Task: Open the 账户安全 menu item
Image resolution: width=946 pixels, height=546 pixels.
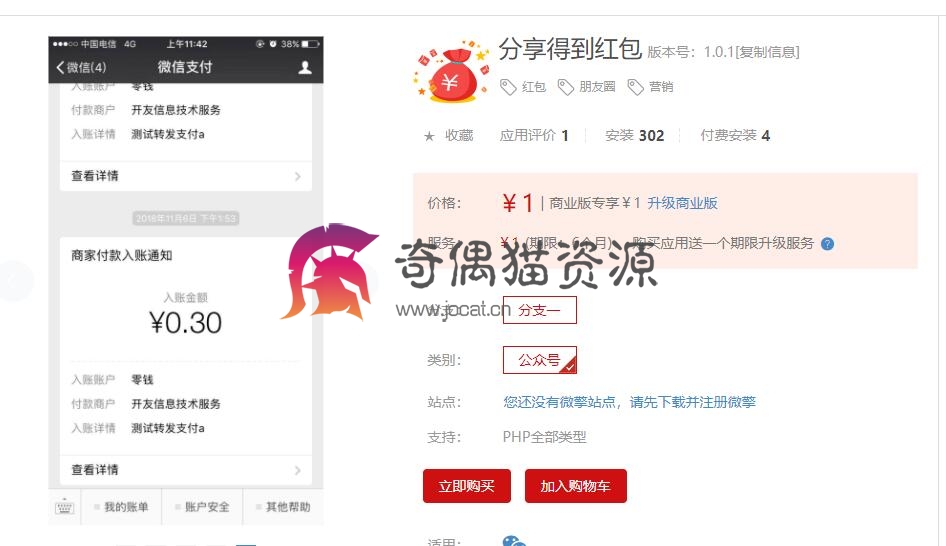Action: pyautogui.click(x=203, y=507)
